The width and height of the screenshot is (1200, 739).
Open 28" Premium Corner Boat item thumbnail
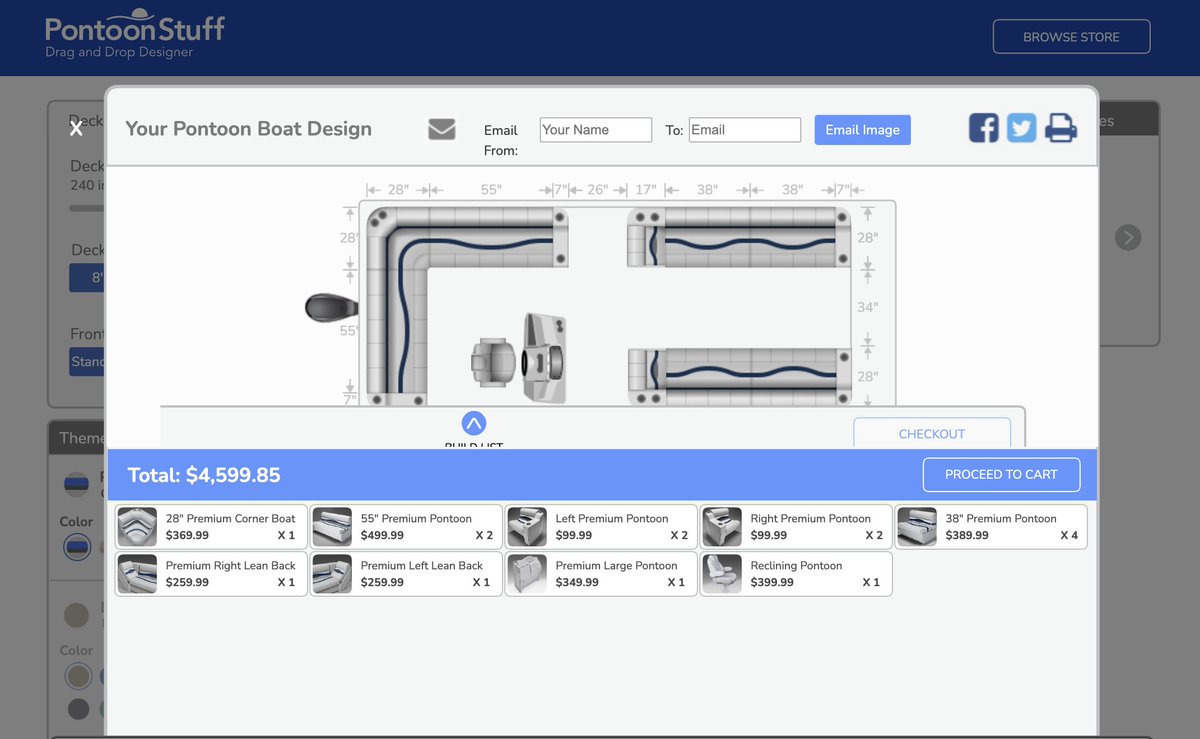click(137, 527)
